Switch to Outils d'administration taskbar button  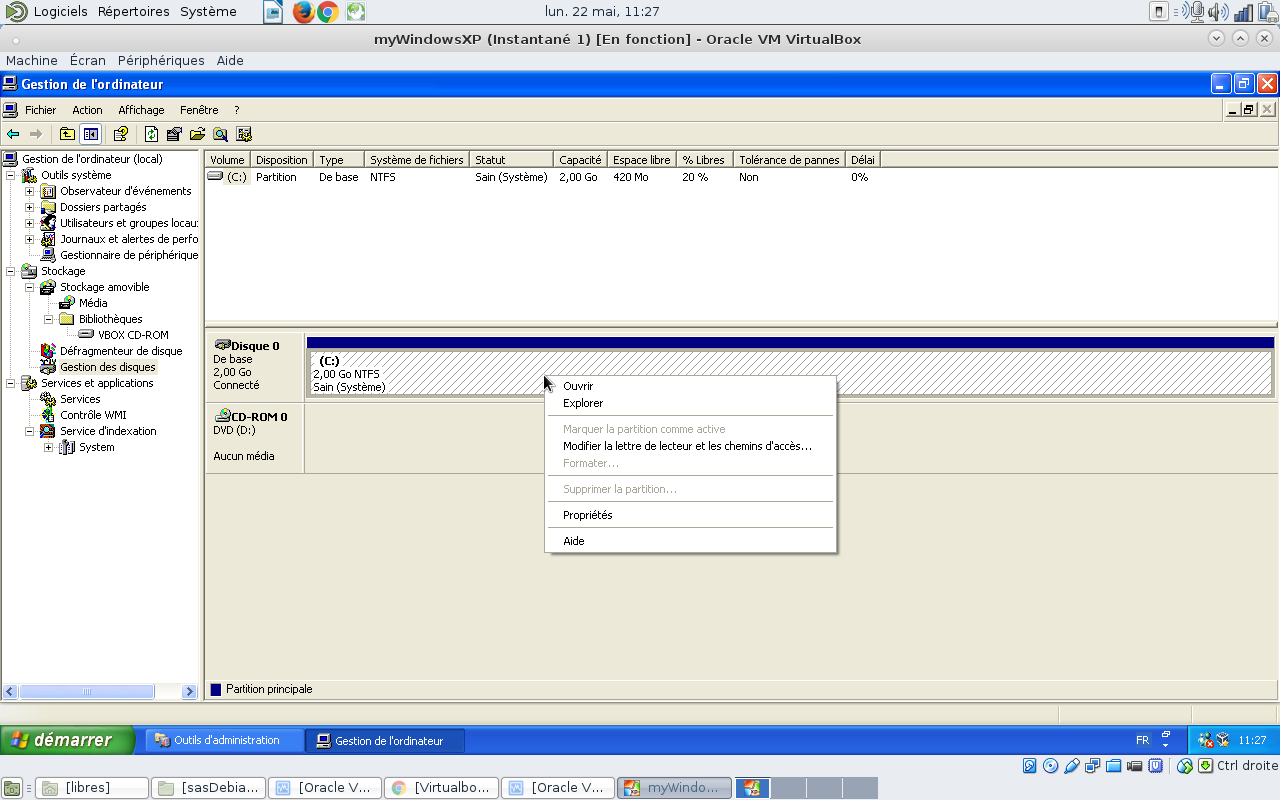coord(225,741)
